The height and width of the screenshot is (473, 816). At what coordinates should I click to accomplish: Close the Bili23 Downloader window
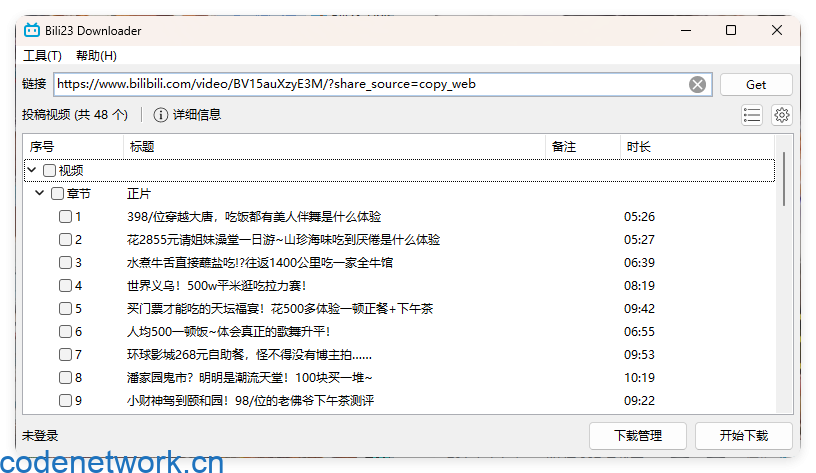tap(776, 30)
